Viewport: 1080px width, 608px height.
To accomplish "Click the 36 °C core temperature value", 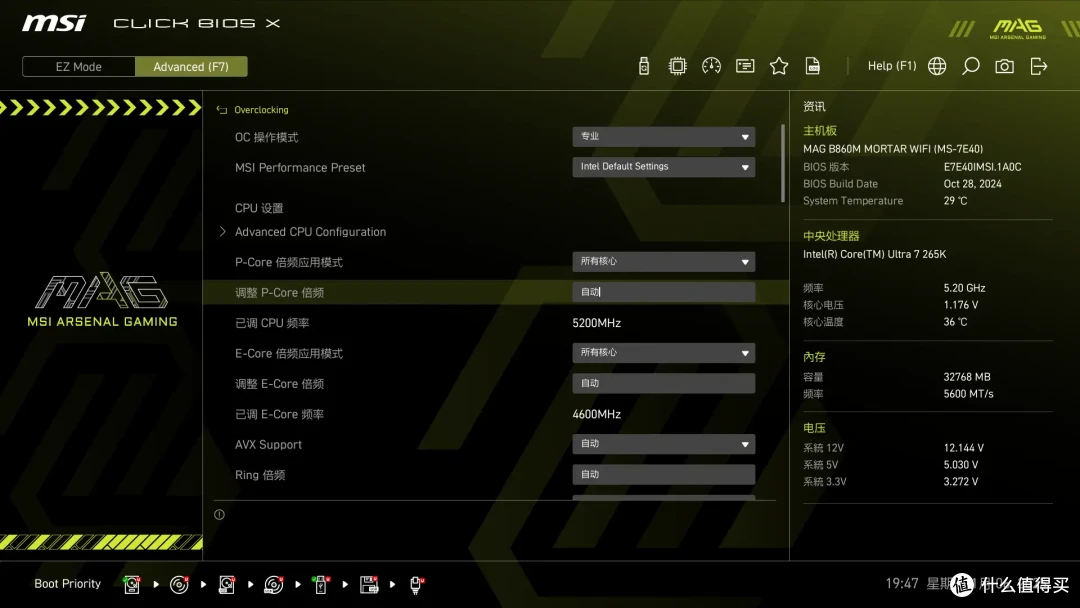I will coord(955,322).
